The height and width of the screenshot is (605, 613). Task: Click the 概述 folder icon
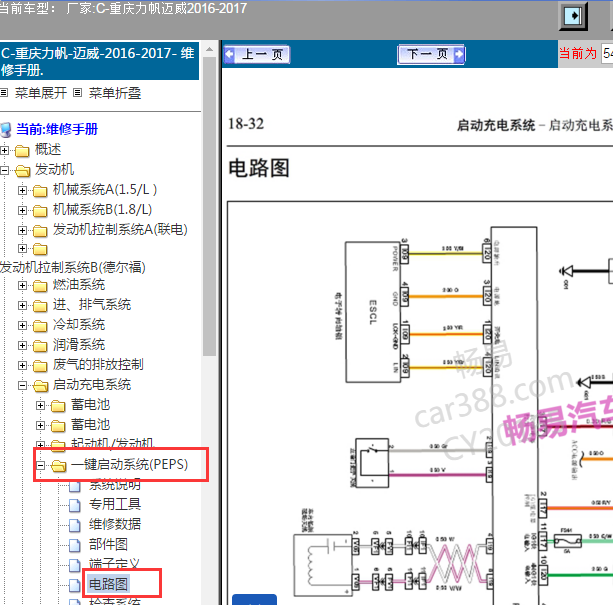coord(22,150)
